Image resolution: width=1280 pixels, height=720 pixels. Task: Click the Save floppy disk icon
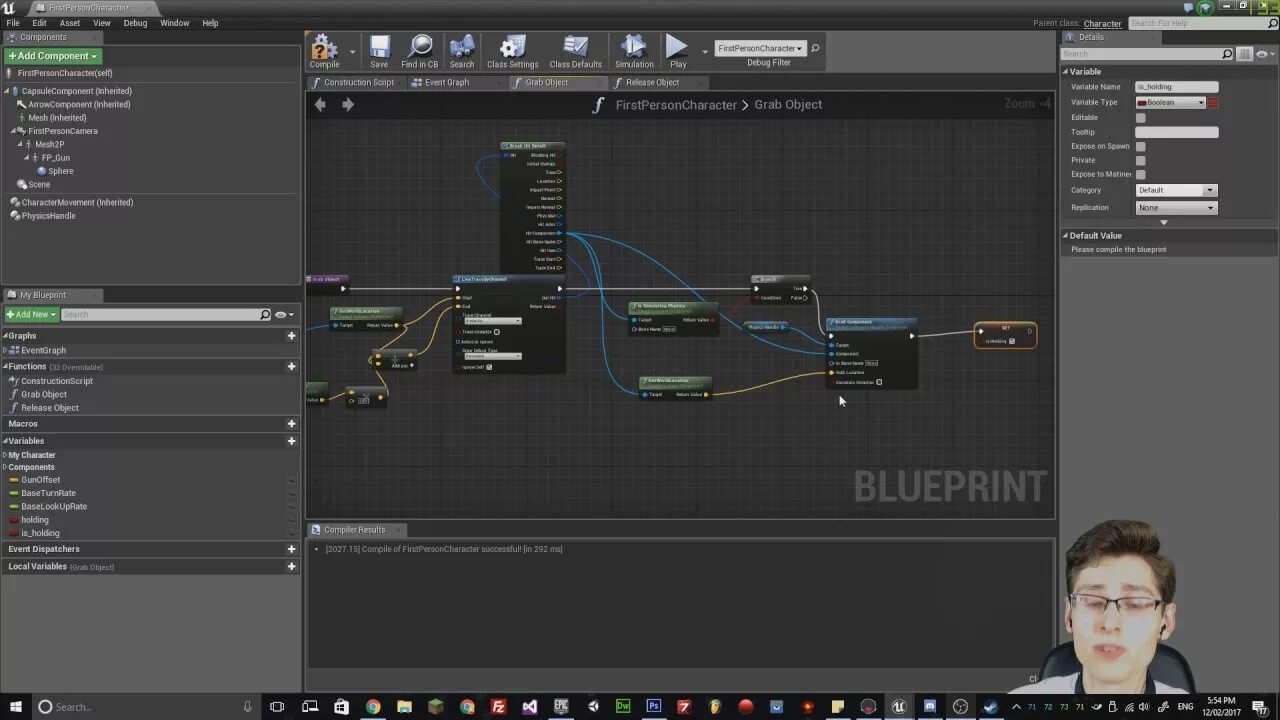click(379, 48)
